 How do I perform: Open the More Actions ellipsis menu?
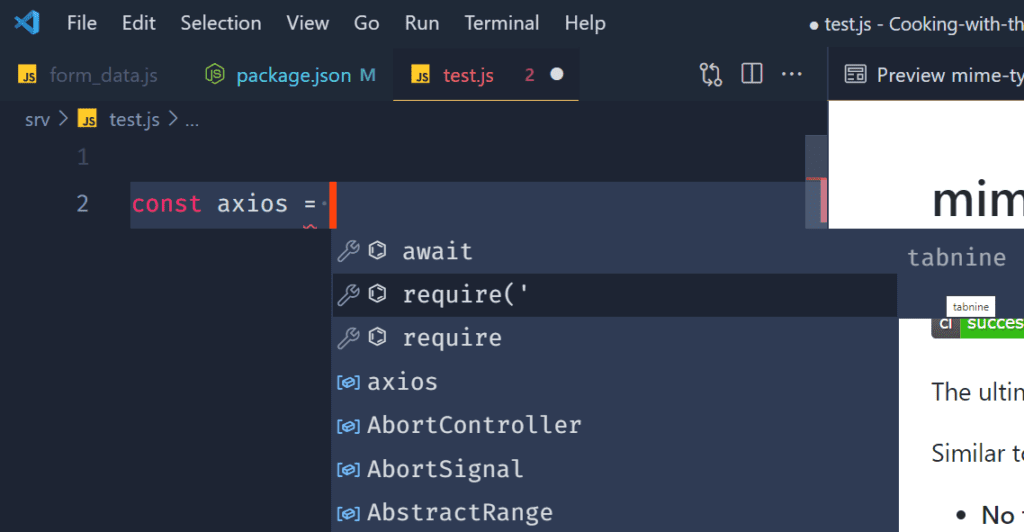792,74
